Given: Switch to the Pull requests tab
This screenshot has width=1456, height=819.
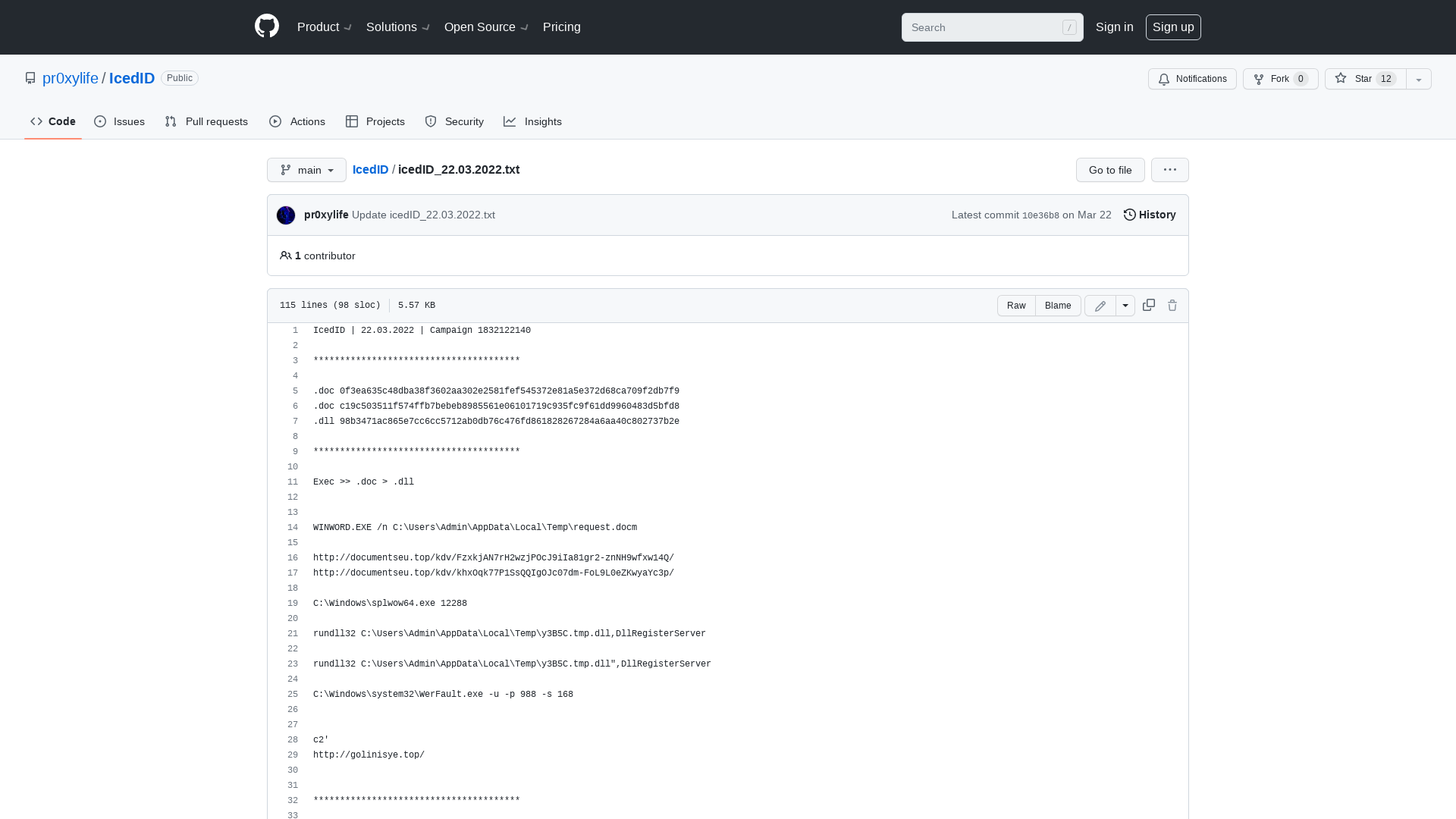Looking at the screenshot, I should point(206,121).
